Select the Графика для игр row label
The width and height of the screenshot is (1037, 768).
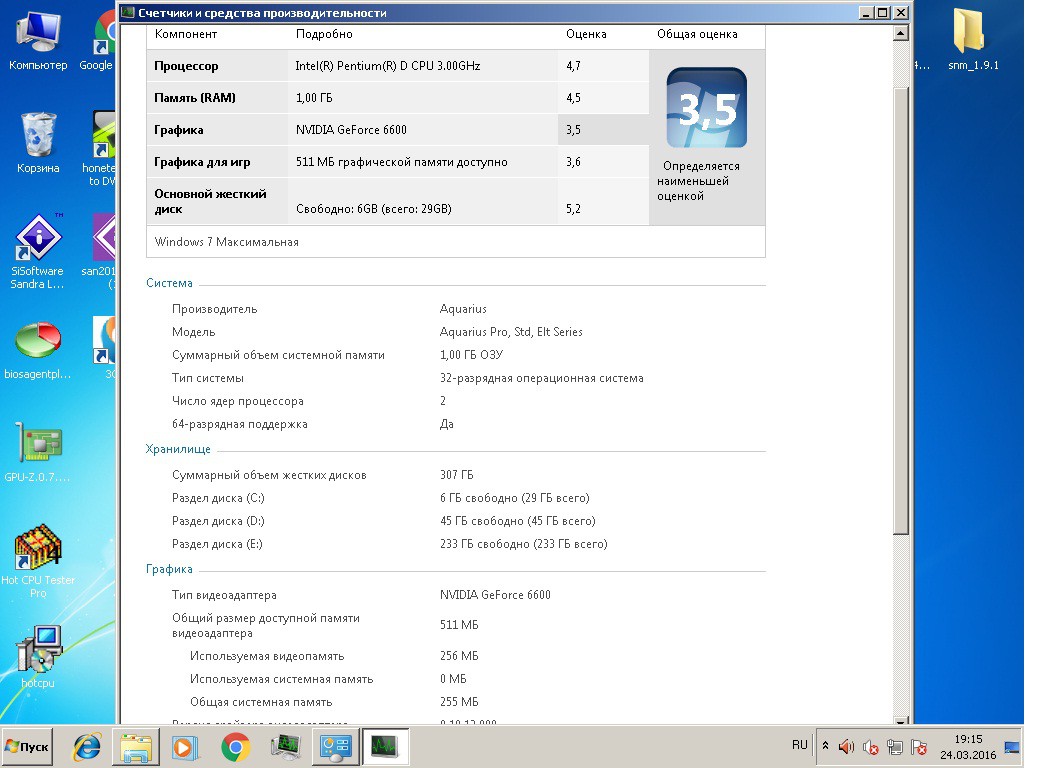coord(202,162)
